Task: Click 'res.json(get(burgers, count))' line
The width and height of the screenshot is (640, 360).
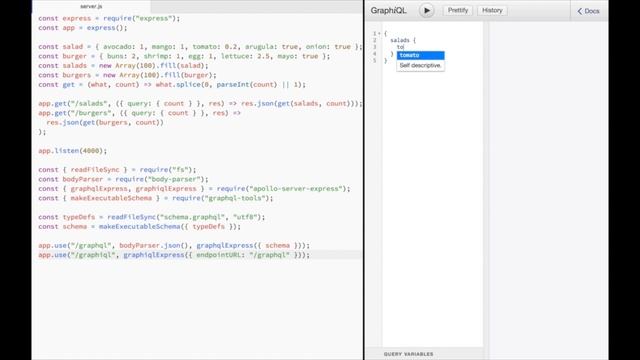Action: (x=105, y=122)
